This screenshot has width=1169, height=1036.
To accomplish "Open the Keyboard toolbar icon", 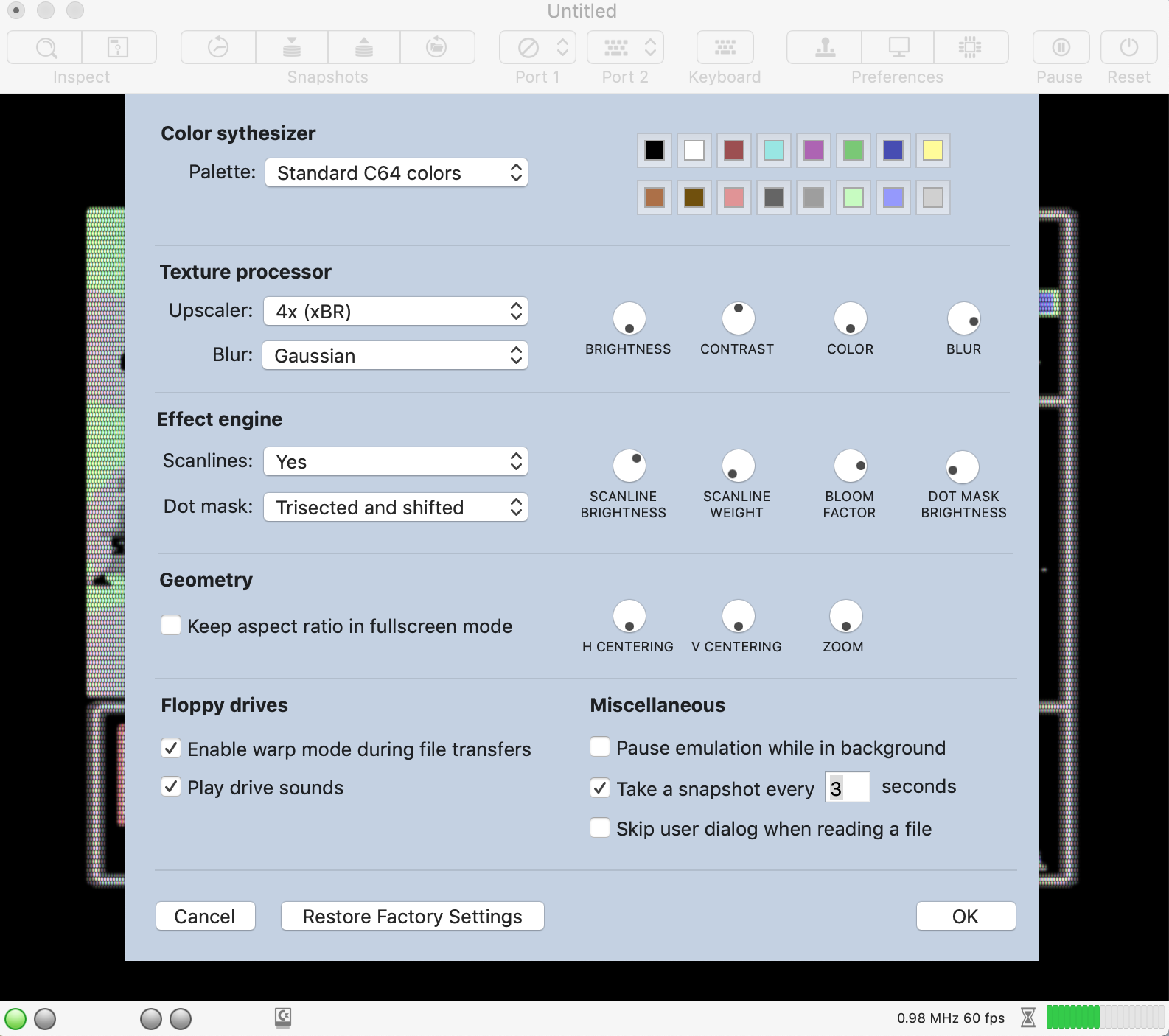I will pyautogui.click(x=725, y=48).
